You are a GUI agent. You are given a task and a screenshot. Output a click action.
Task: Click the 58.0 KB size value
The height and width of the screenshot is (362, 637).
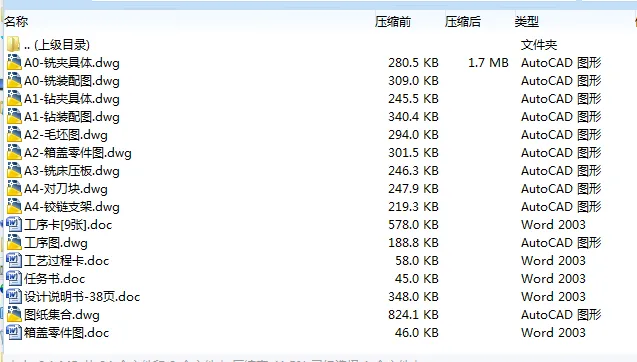(x=417, y=260)
